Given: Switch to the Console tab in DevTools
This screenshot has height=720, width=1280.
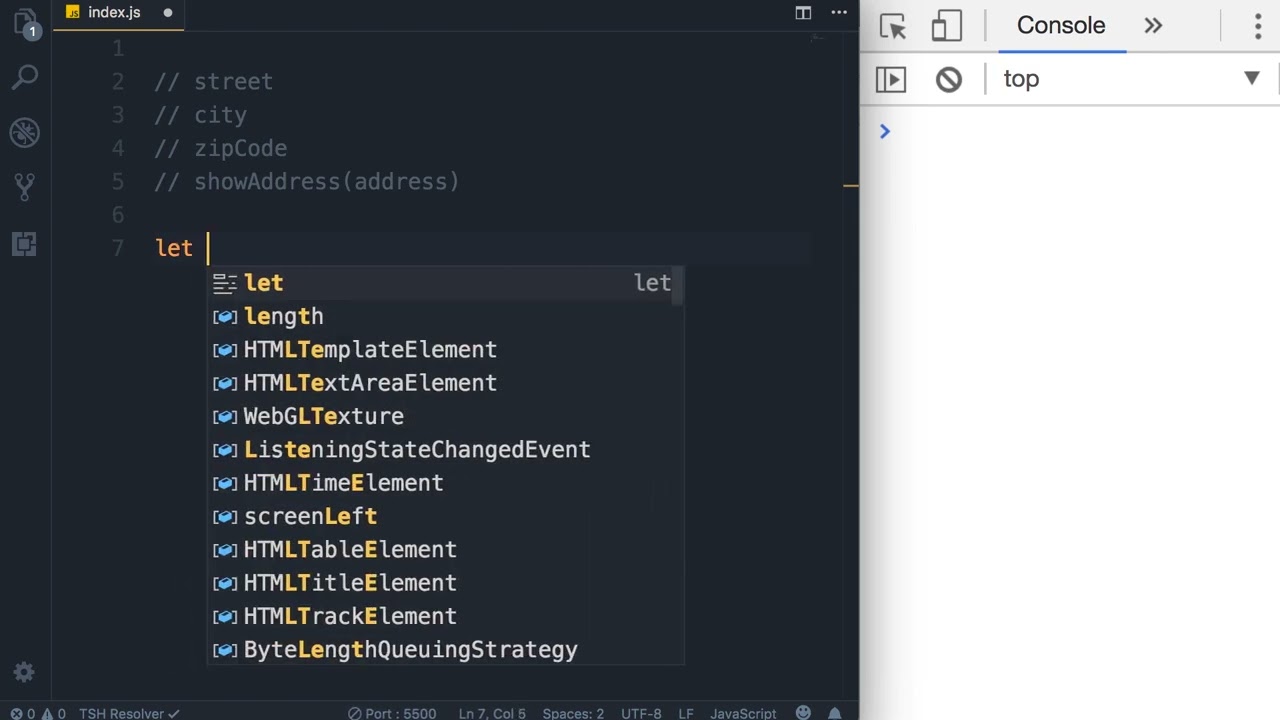Looking at the screenshot, I should pos(1061,26).
